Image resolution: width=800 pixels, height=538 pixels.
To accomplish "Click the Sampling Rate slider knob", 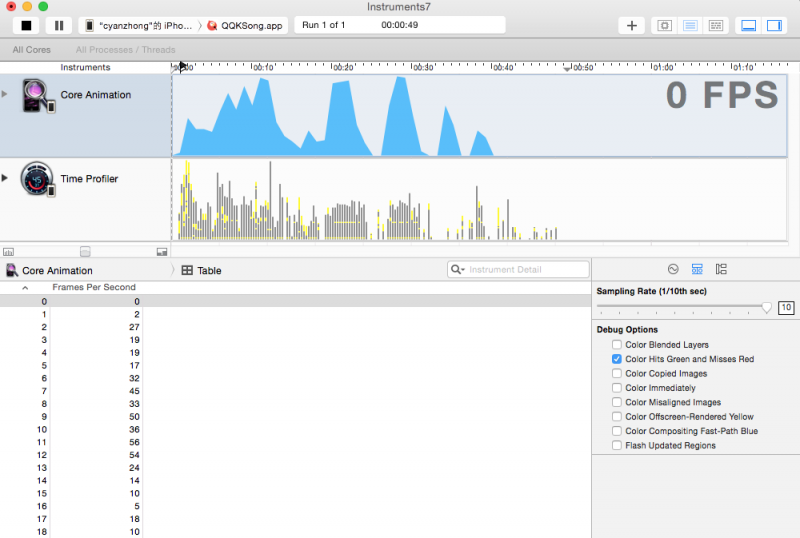I will tap(767, 308).
